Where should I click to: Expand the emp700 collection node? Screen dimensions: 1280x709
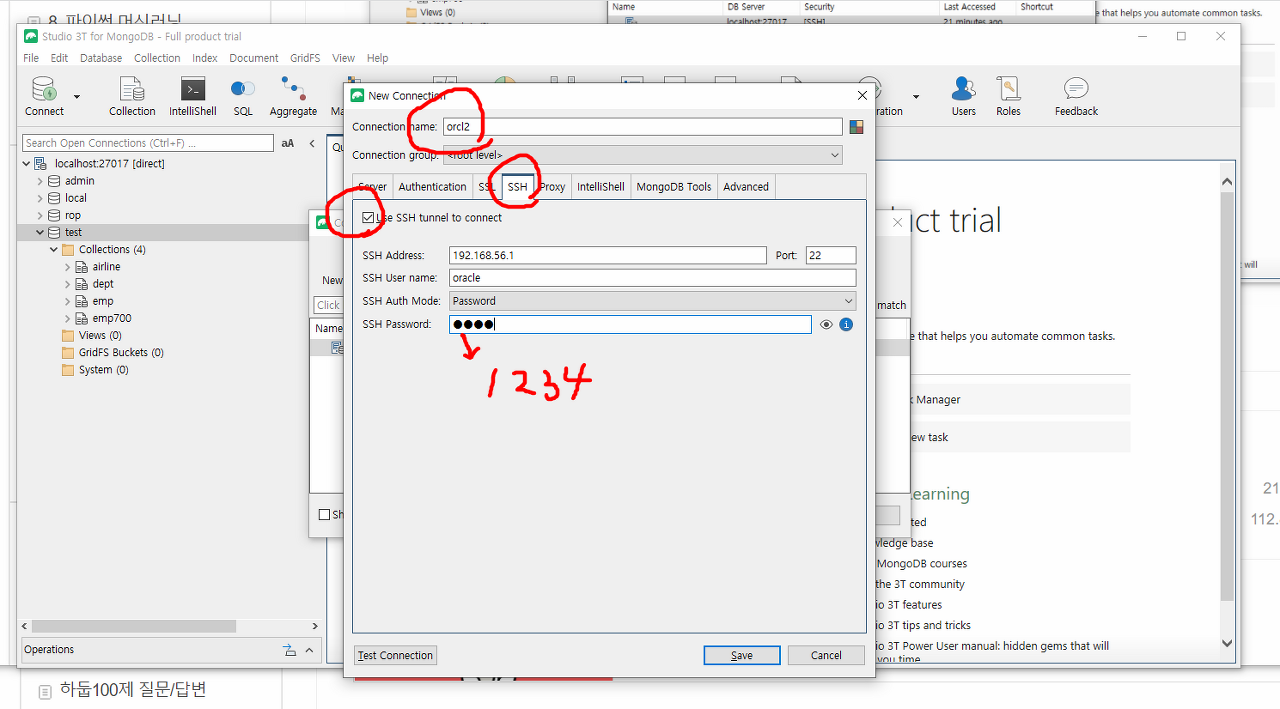pyautogui.click(x=68, y=318)
